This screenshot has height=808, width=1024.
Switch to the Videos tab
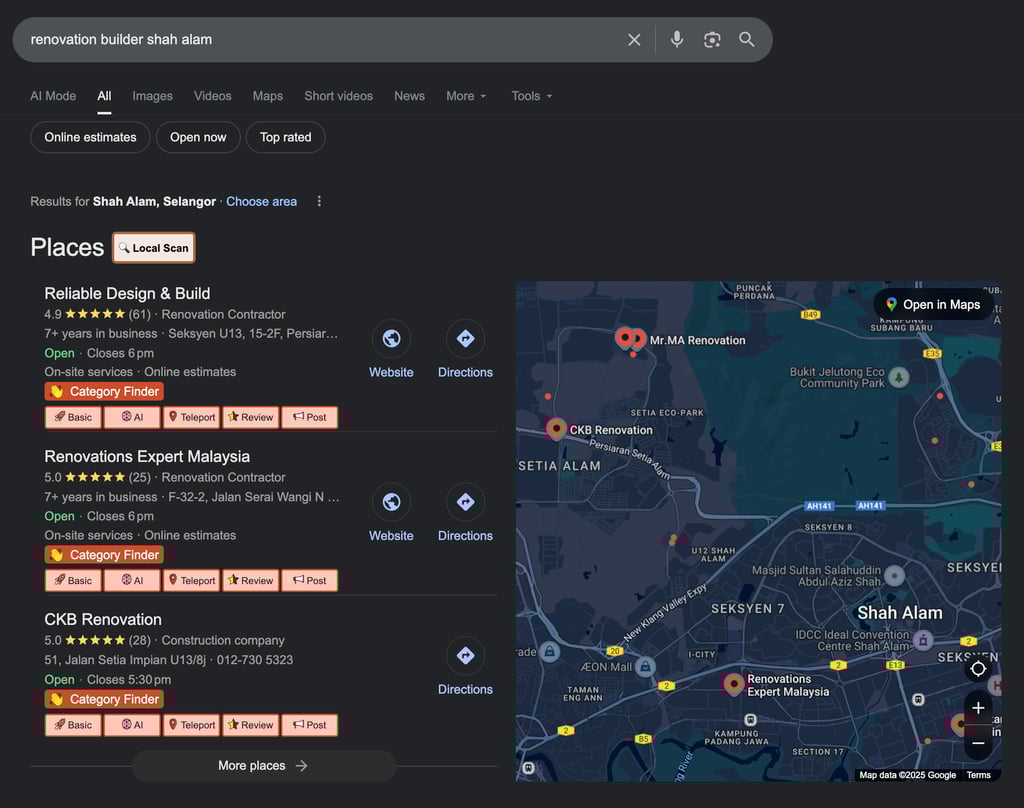coord(212,96)
